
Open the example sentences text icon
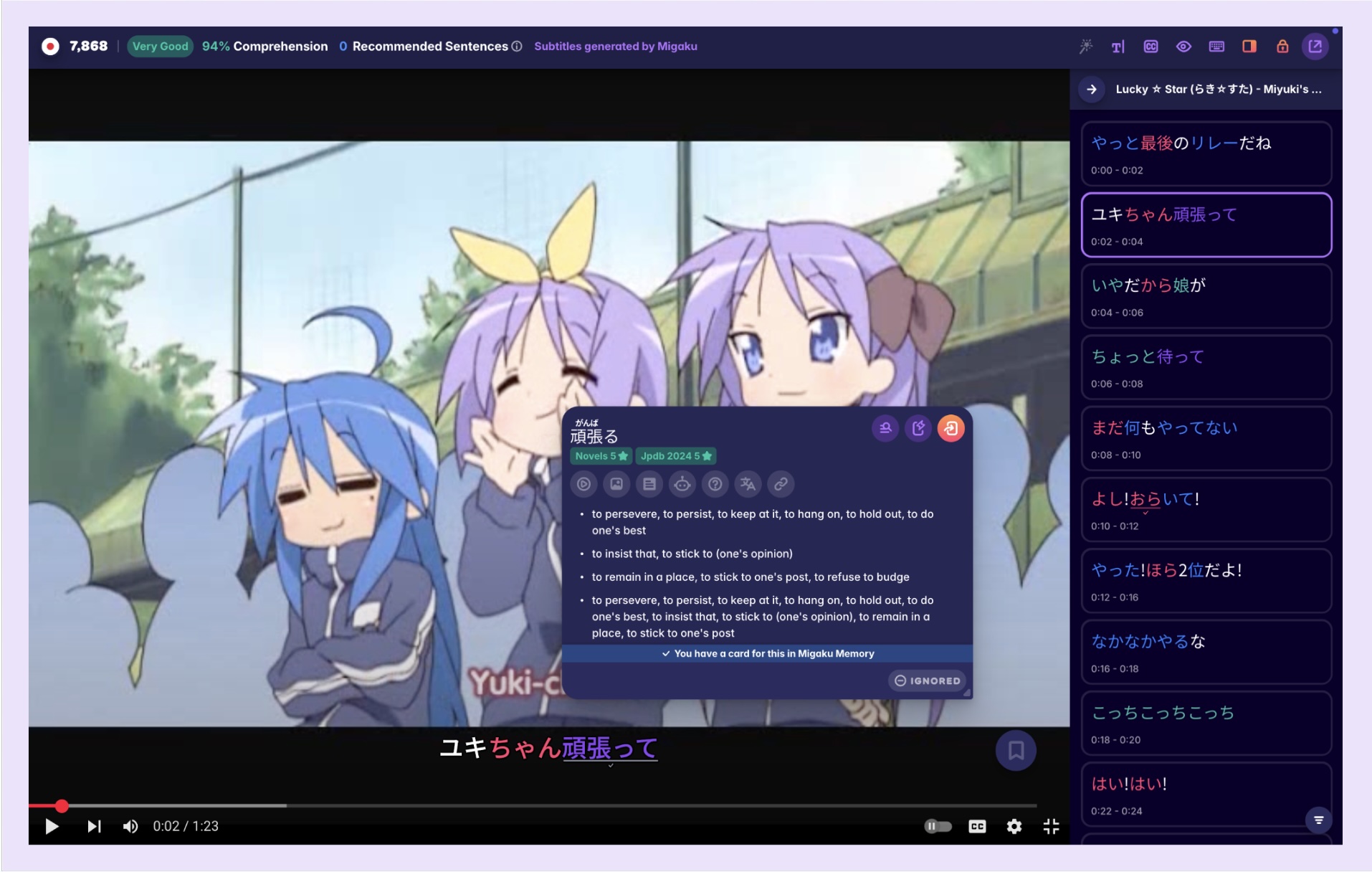(649, 484)
